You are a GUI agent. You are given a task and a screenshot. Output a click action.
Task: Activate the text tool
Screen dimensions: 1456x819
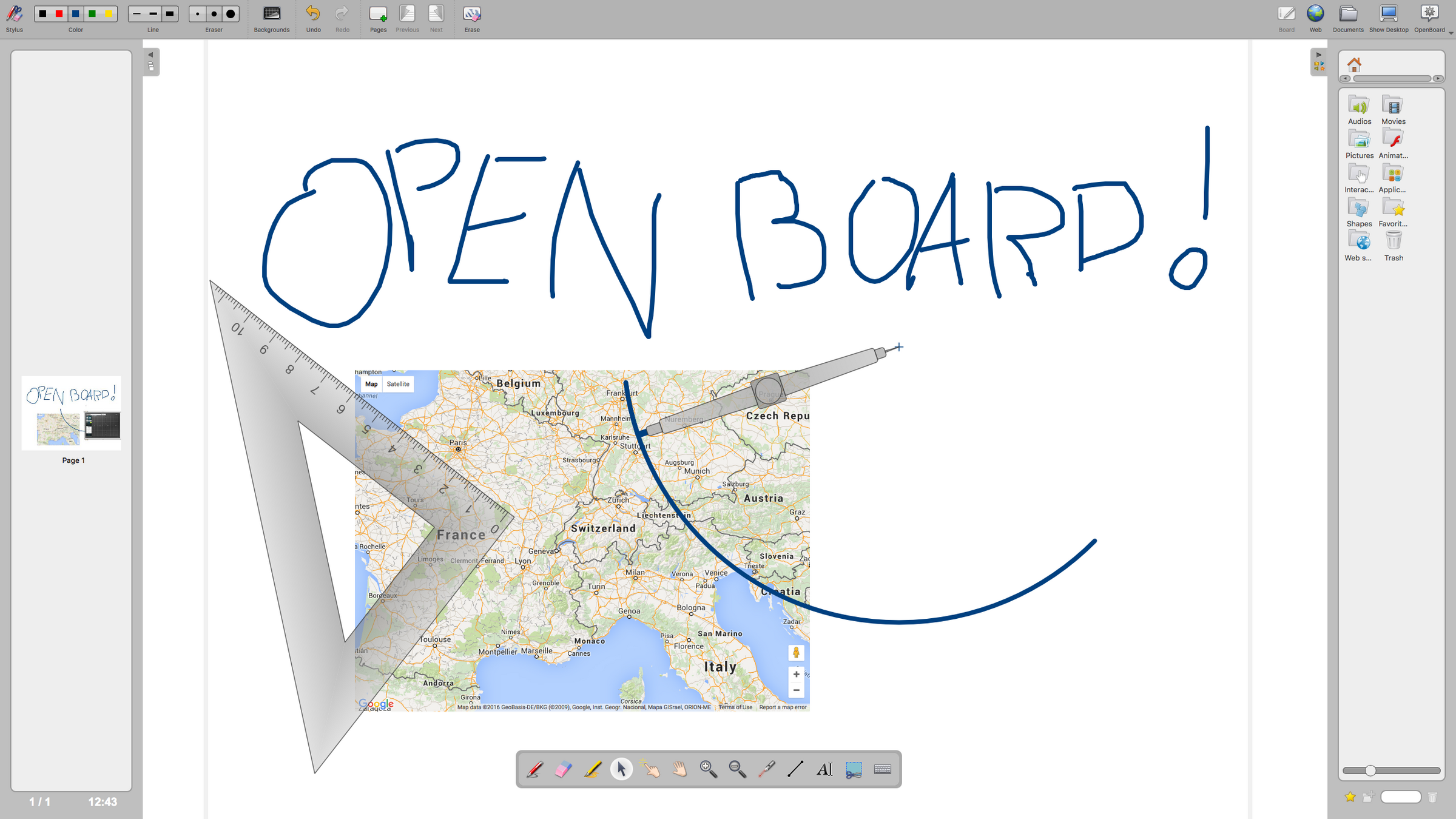point(824,769)
